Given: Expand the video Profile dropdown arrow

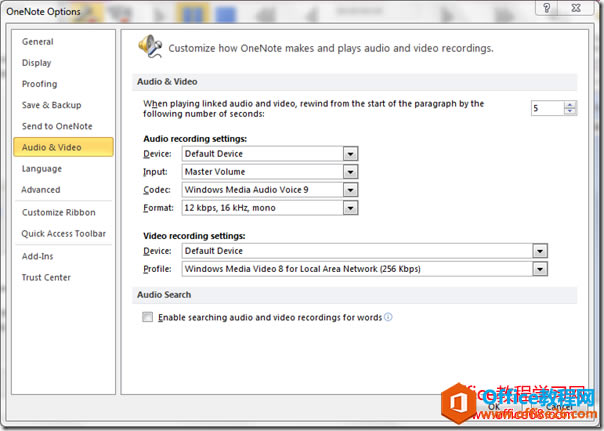Looking at the screenshot, I should tap(540, 269).
